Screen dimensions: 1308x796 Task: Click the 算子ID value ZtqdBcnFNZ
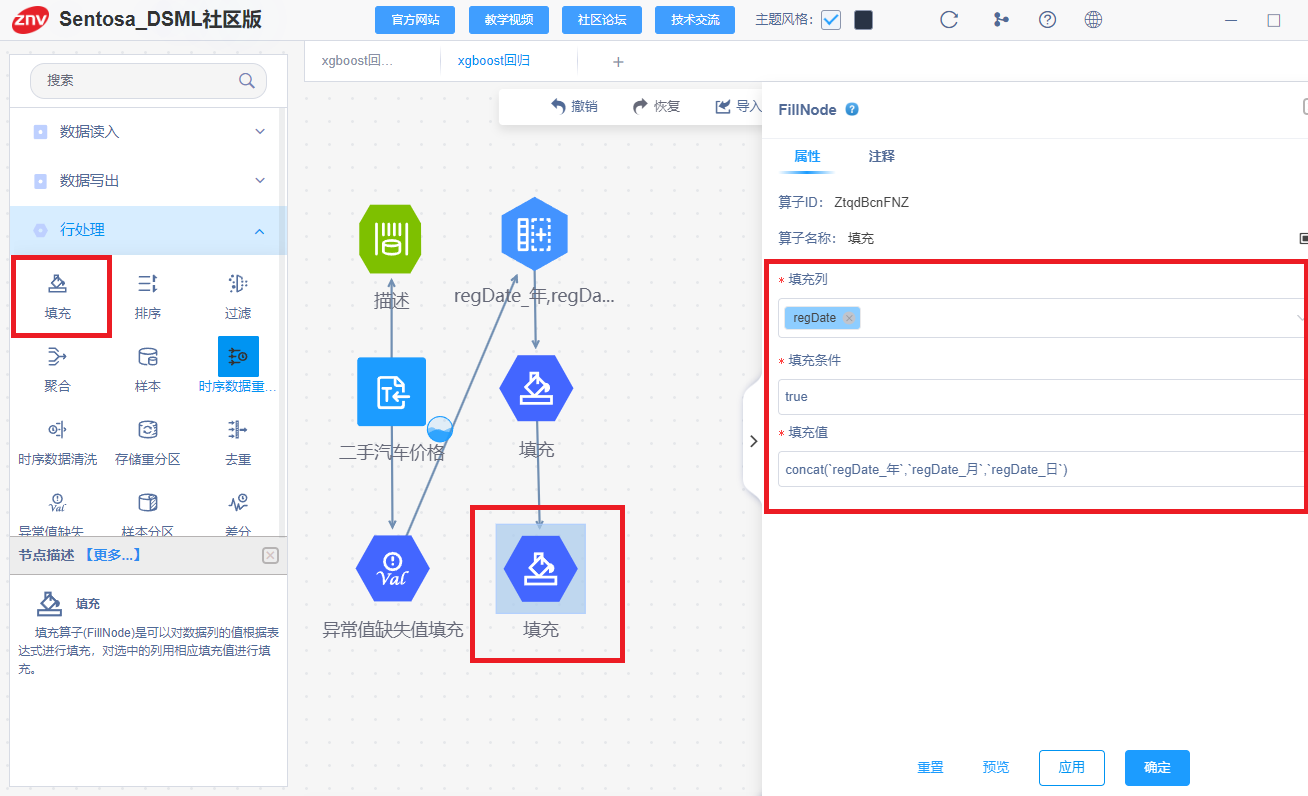tap(871, 202)
